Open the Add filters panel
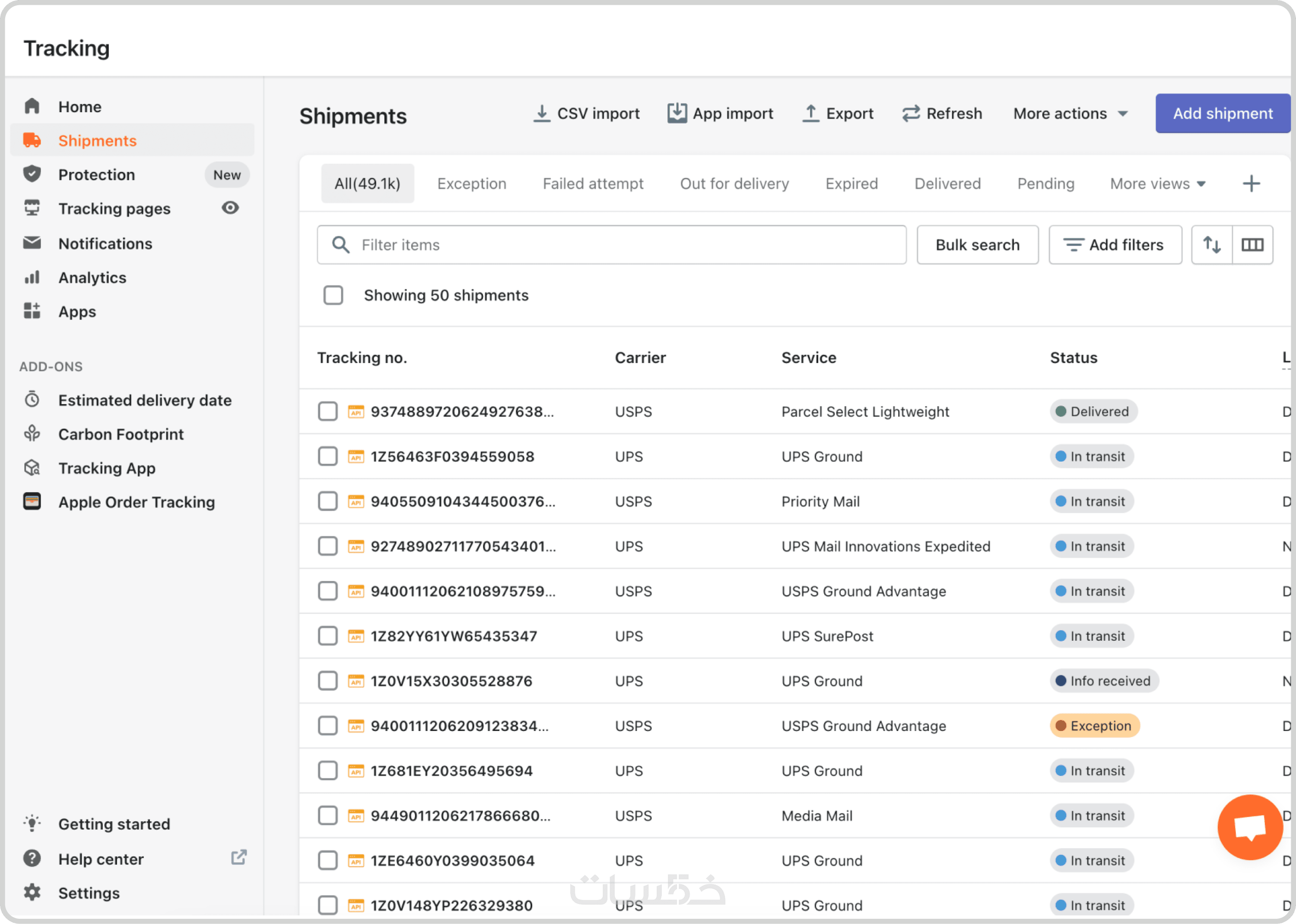 coord(1115,245)
